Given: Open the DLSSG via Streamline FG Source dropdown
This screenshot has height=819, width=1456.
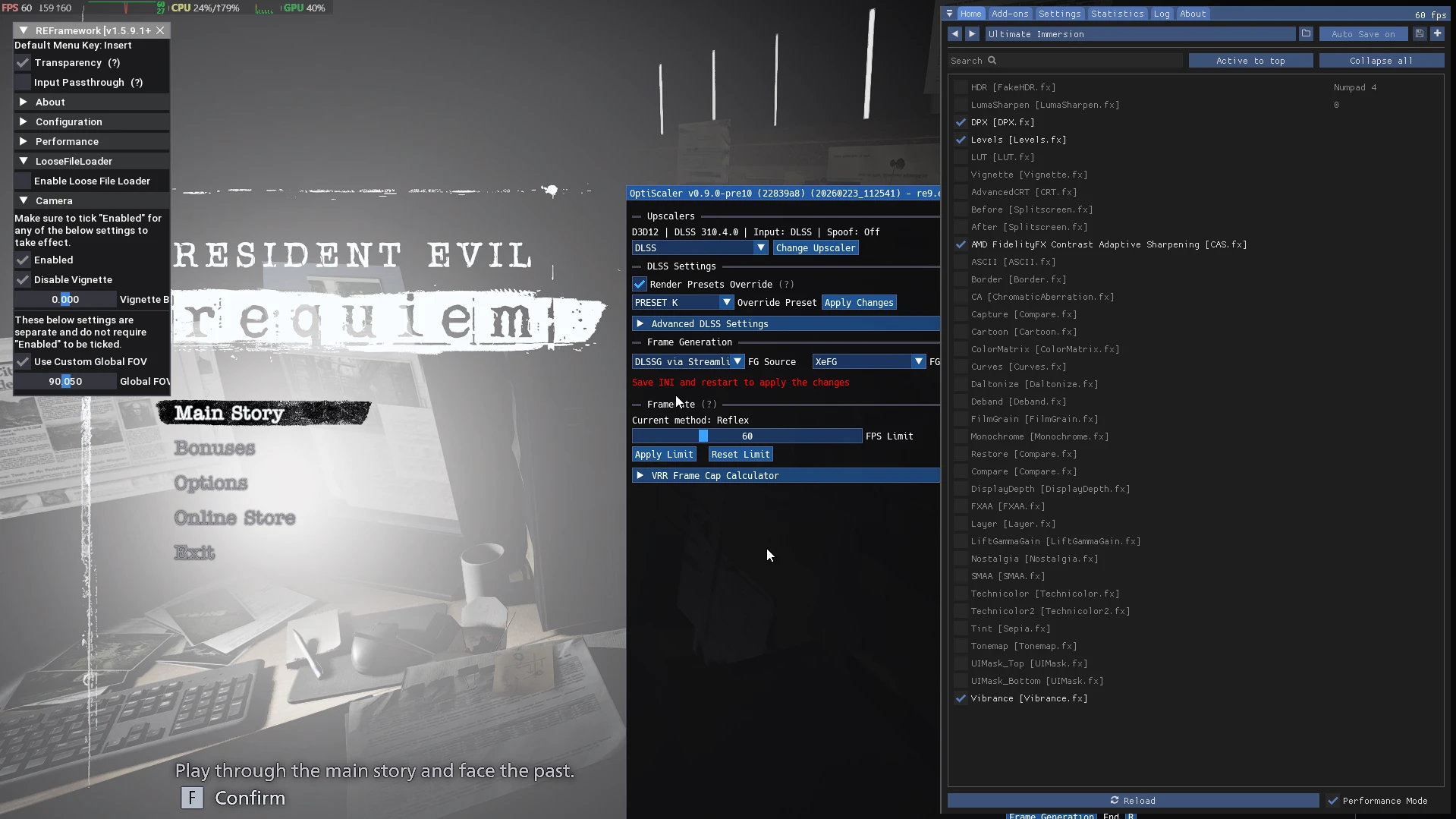Looking at the screenshot, I should (688, 362).
